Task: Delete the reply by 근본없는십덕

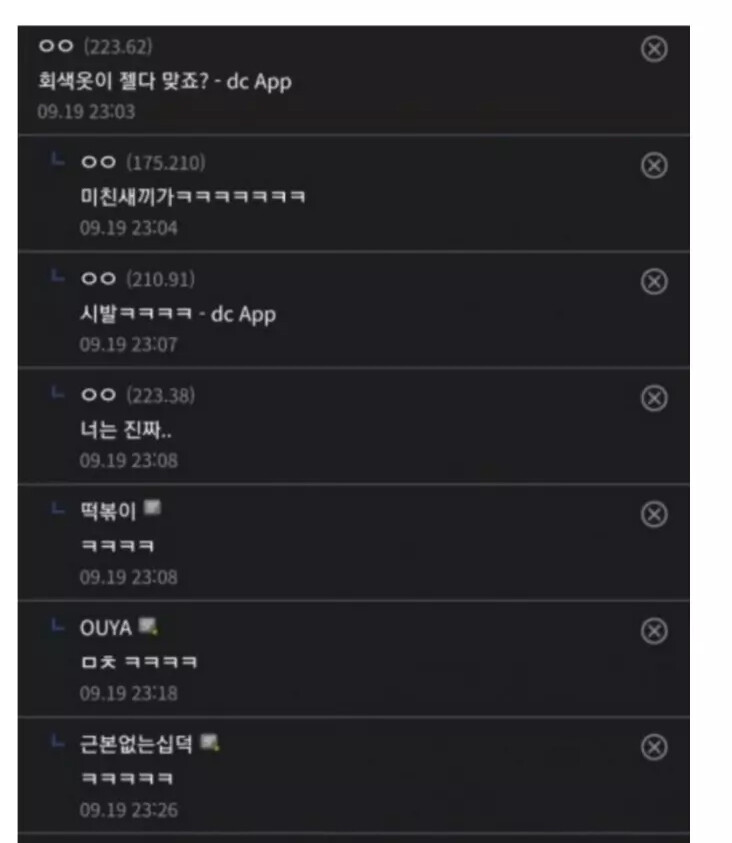Action: pyautogui.click(x=654, y=747)
